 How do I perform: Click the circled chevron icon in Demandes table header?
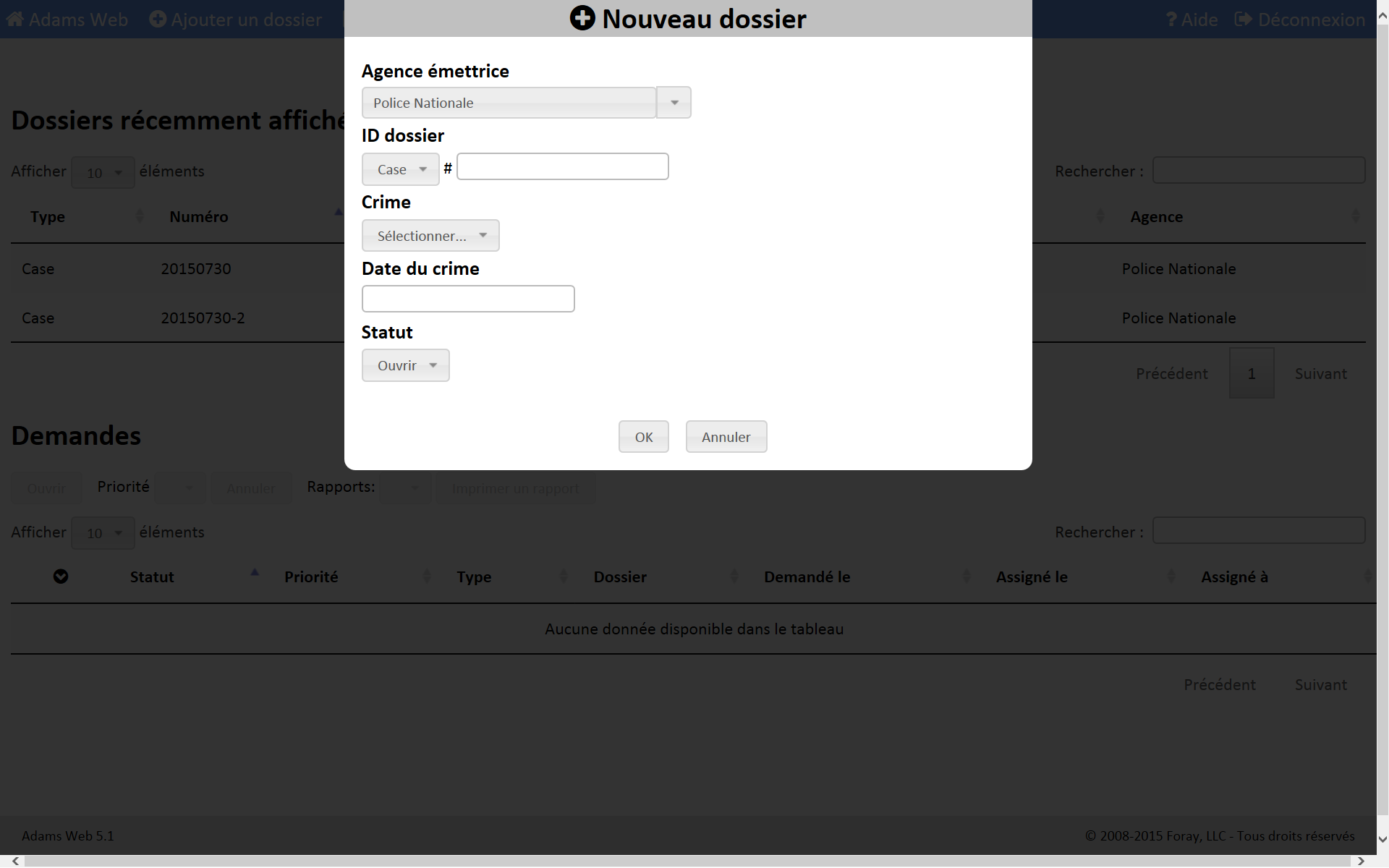[61, 576]
